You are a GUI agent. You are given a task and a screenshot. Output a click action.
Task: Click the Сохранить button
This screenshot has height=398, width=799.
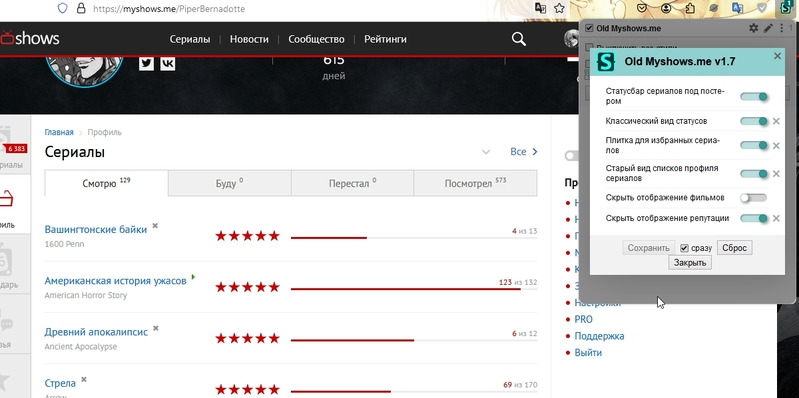(648, 248)
